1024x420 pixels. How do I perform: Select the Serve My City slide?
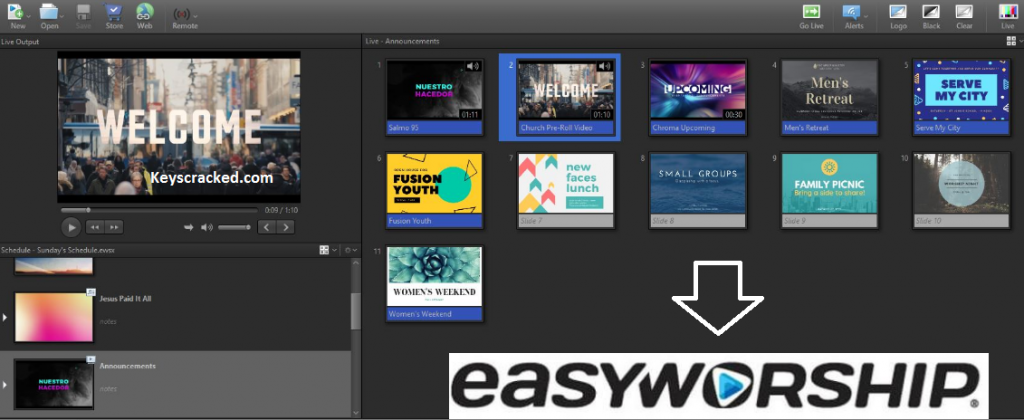(x=961, y=97)
